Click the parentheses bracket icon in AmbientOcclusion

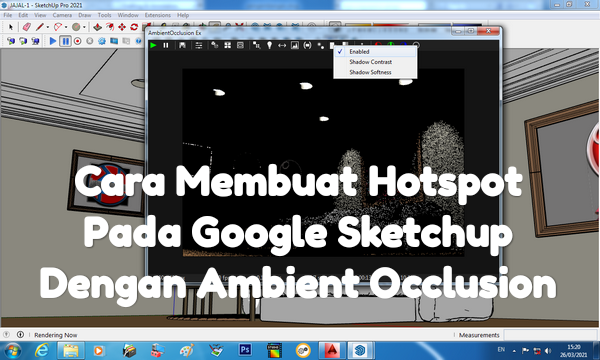307,46
